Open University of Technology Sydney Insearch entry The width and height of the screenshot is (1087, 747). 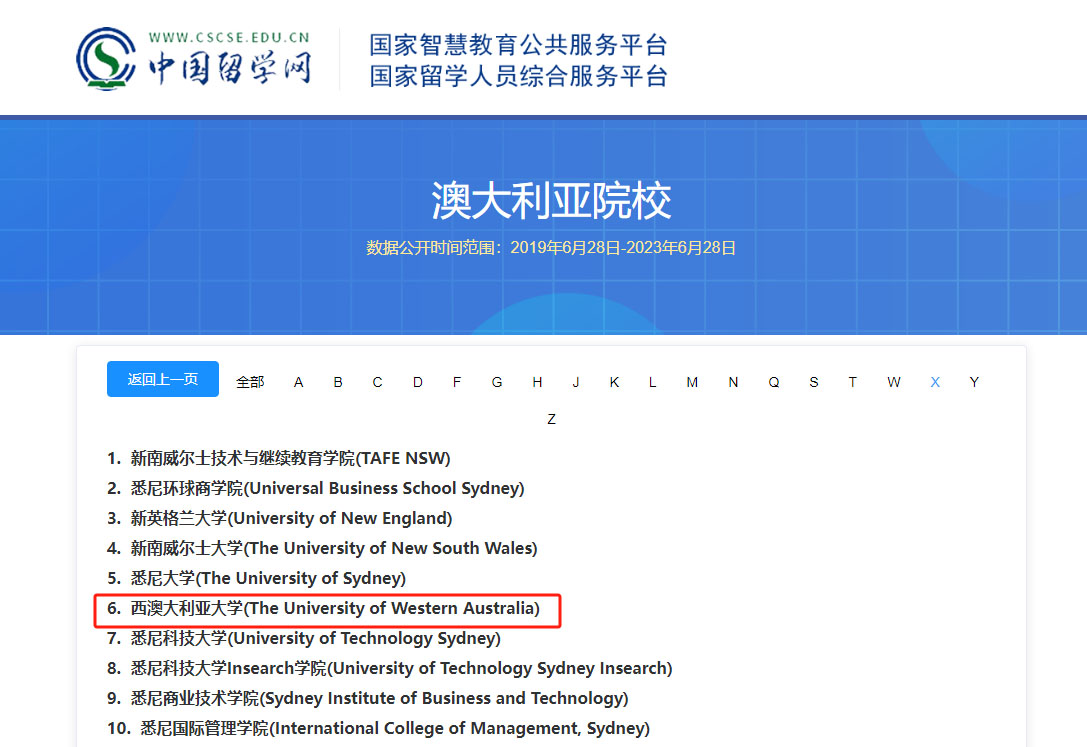[x=390, y=668]
